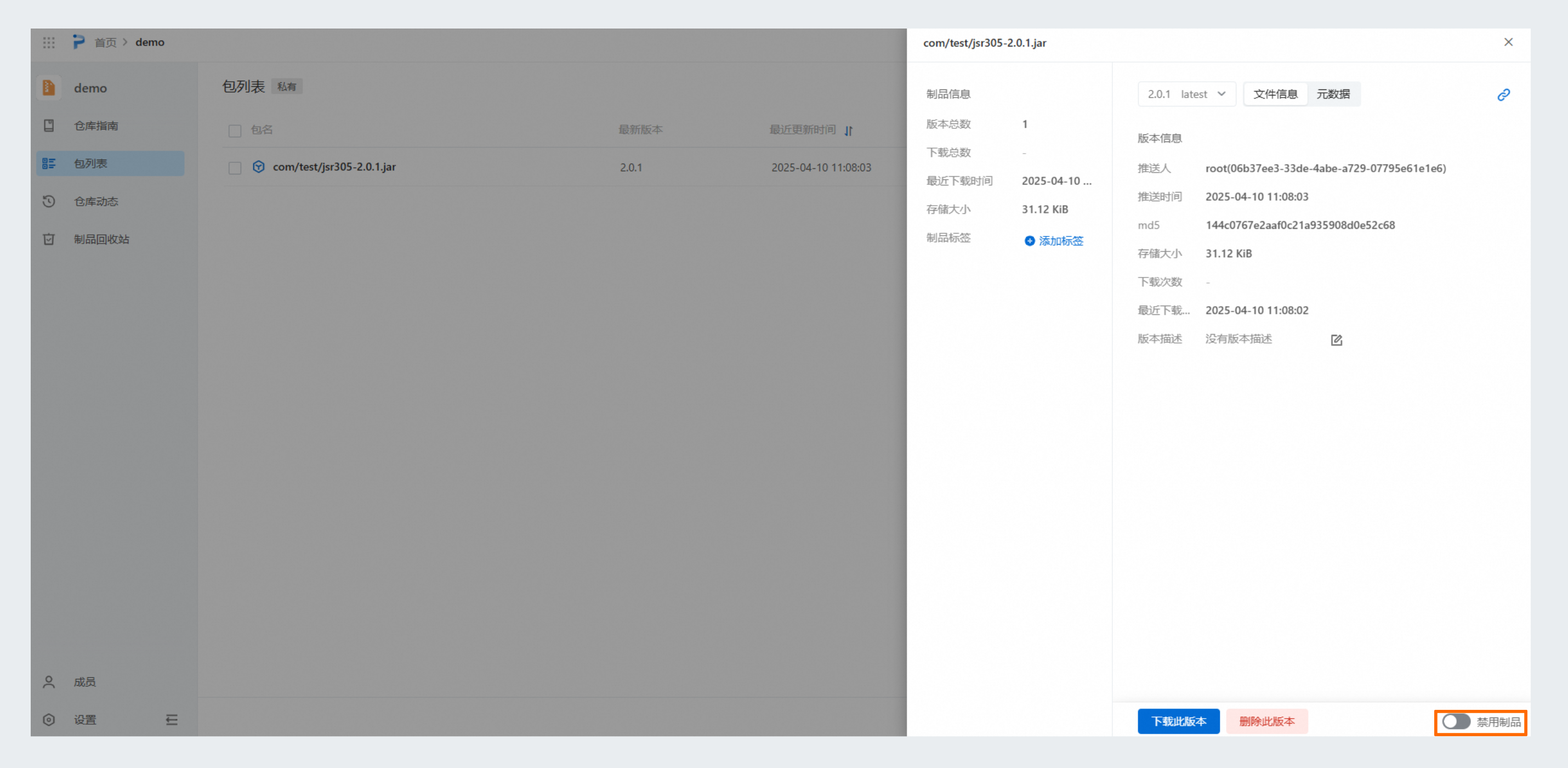
Task: Open the app grid menu icon
Action: tap(49, 43)
